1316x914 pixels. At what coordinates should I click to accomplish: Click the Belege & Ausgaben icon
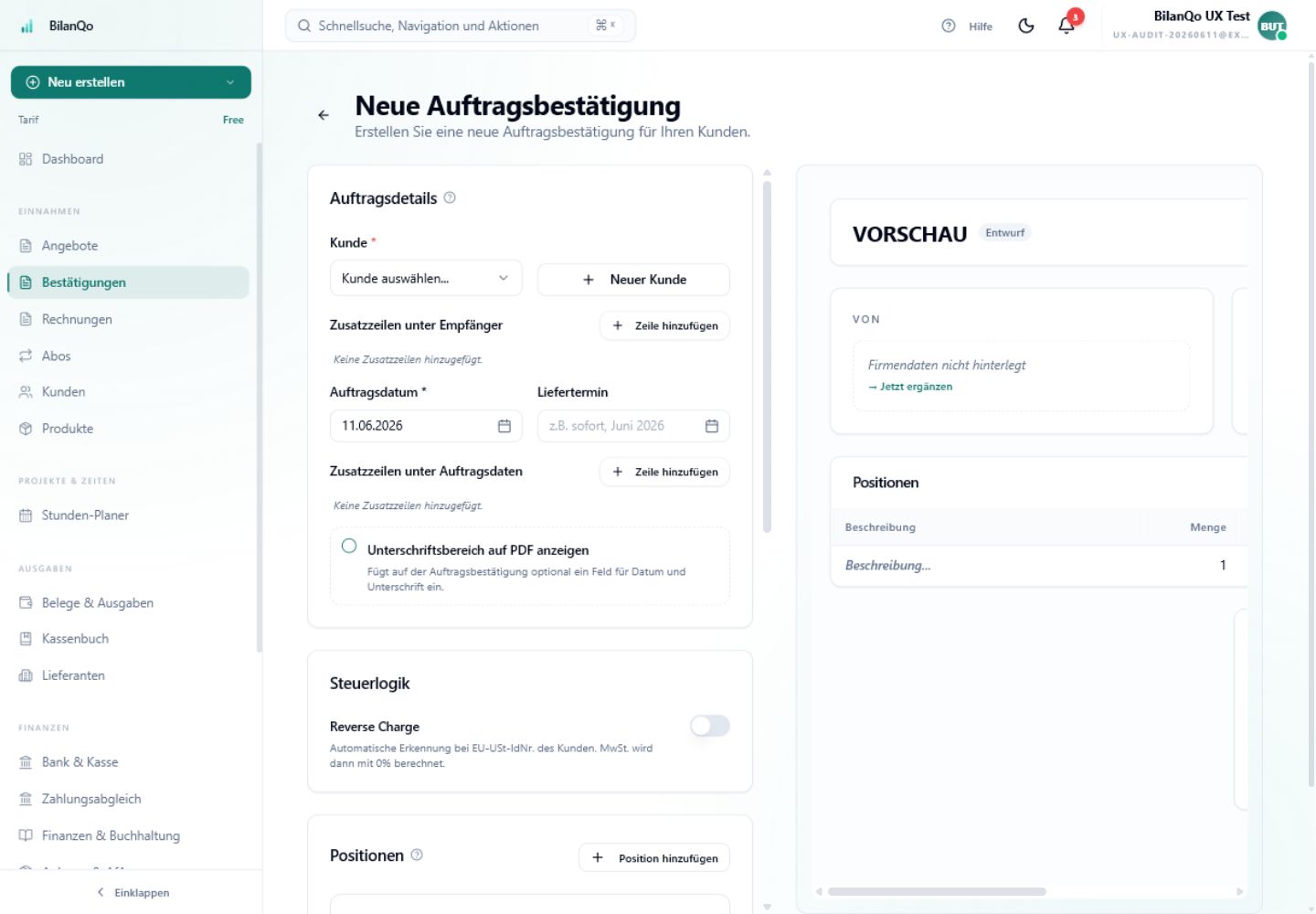[26, 603]
